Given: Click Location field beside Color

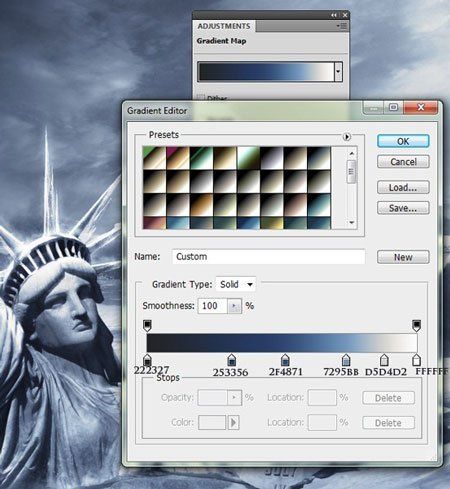Looking at the screenshot, I should click(322, 422).
